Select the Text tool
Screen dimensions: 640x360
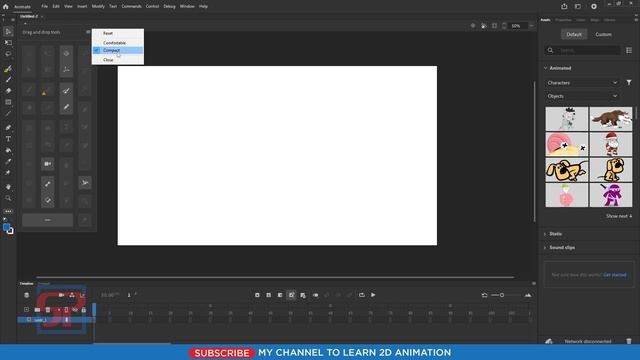pos(8,139)
